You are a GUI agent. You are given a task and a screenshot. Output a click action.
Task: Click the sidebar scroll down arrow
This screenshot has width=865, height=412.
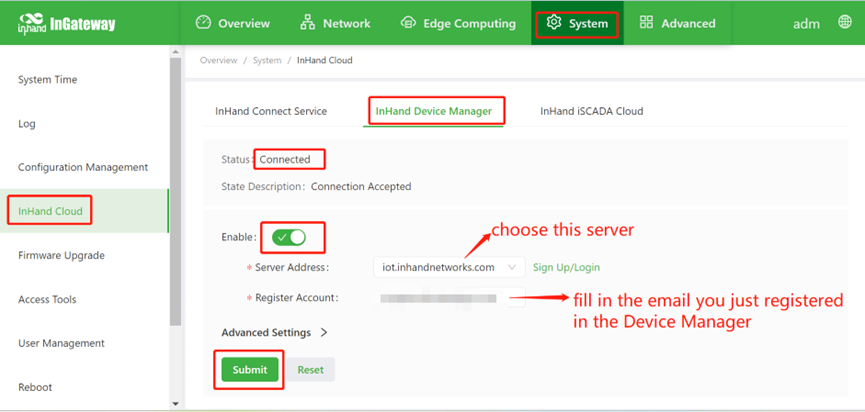pos(175,404)
